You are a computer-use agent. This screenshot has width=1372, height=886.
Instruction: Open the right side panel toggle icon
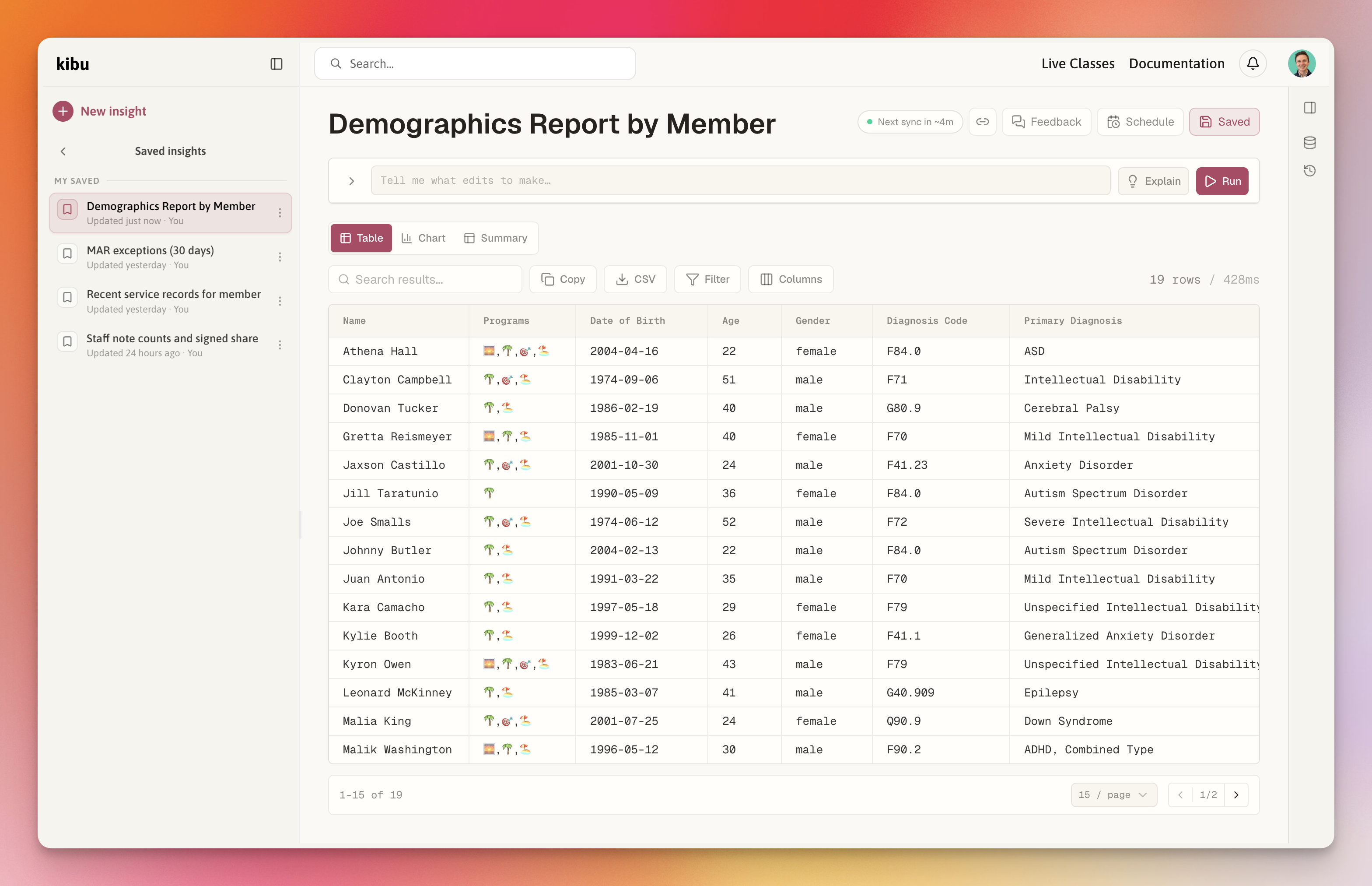click(x=1310, y=108)
